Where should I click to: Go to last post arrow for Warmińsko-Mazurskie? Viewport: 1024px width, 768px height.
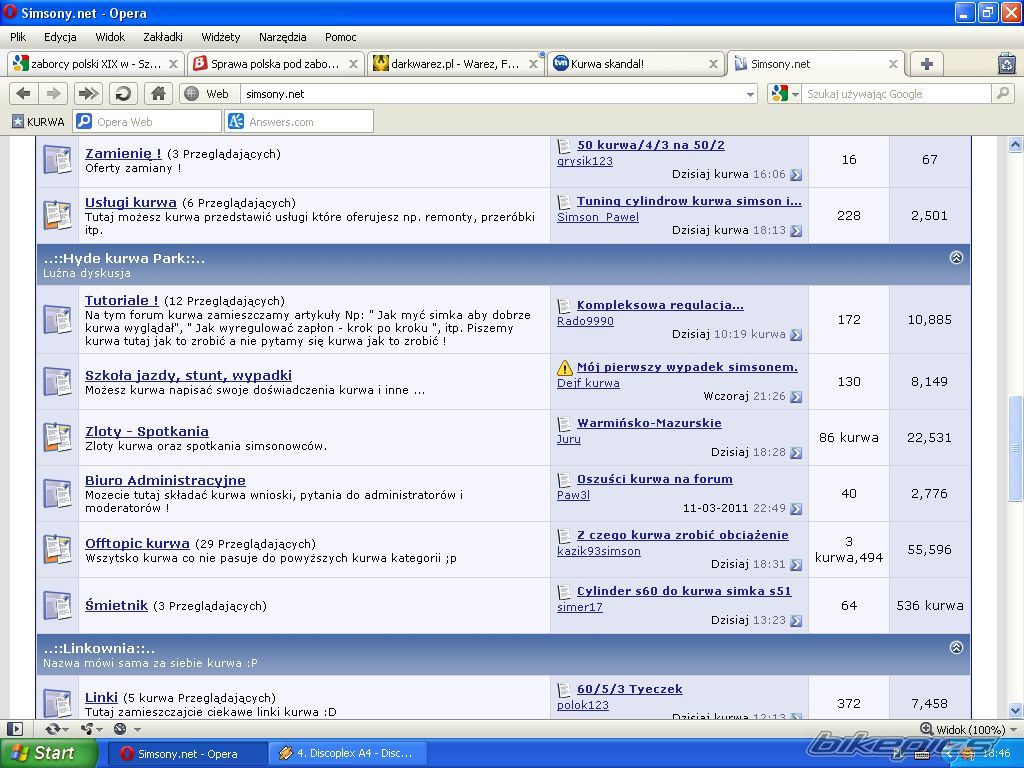click(795, 453)
